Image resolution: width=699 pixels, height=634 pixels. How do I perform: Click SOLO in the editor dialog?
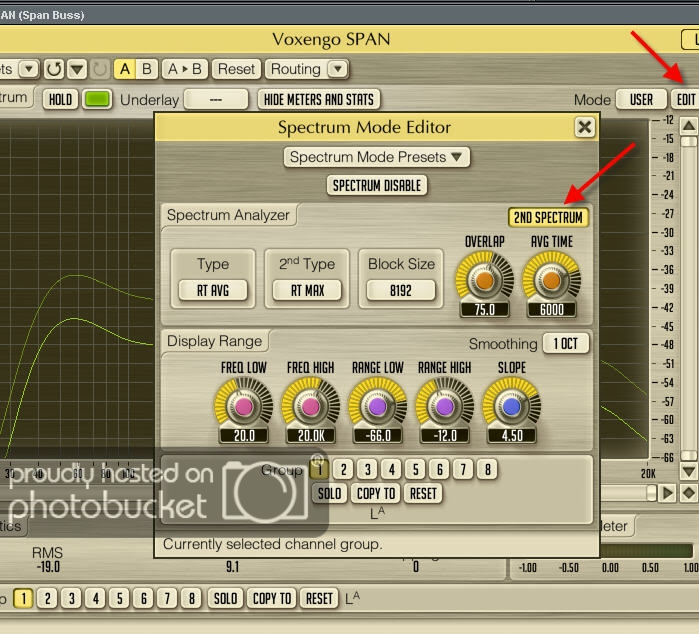329,494
